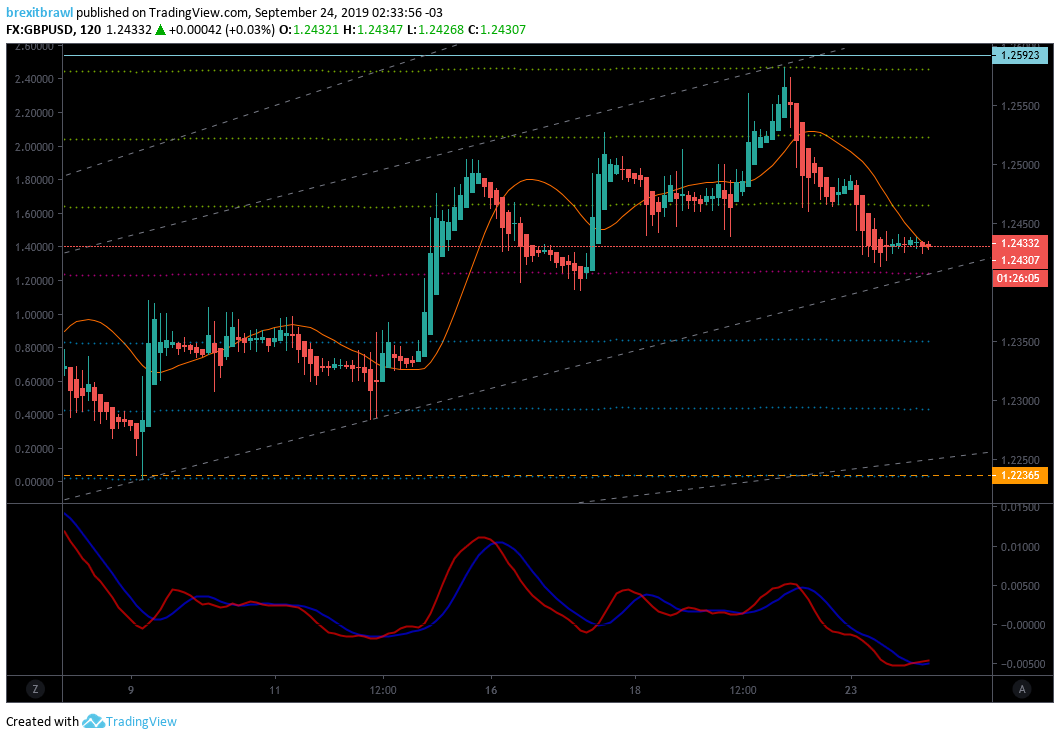This screenshot has width=1060, height=739.
Task: Click the 1.22500 price axis value
Action: point(1020,460)
